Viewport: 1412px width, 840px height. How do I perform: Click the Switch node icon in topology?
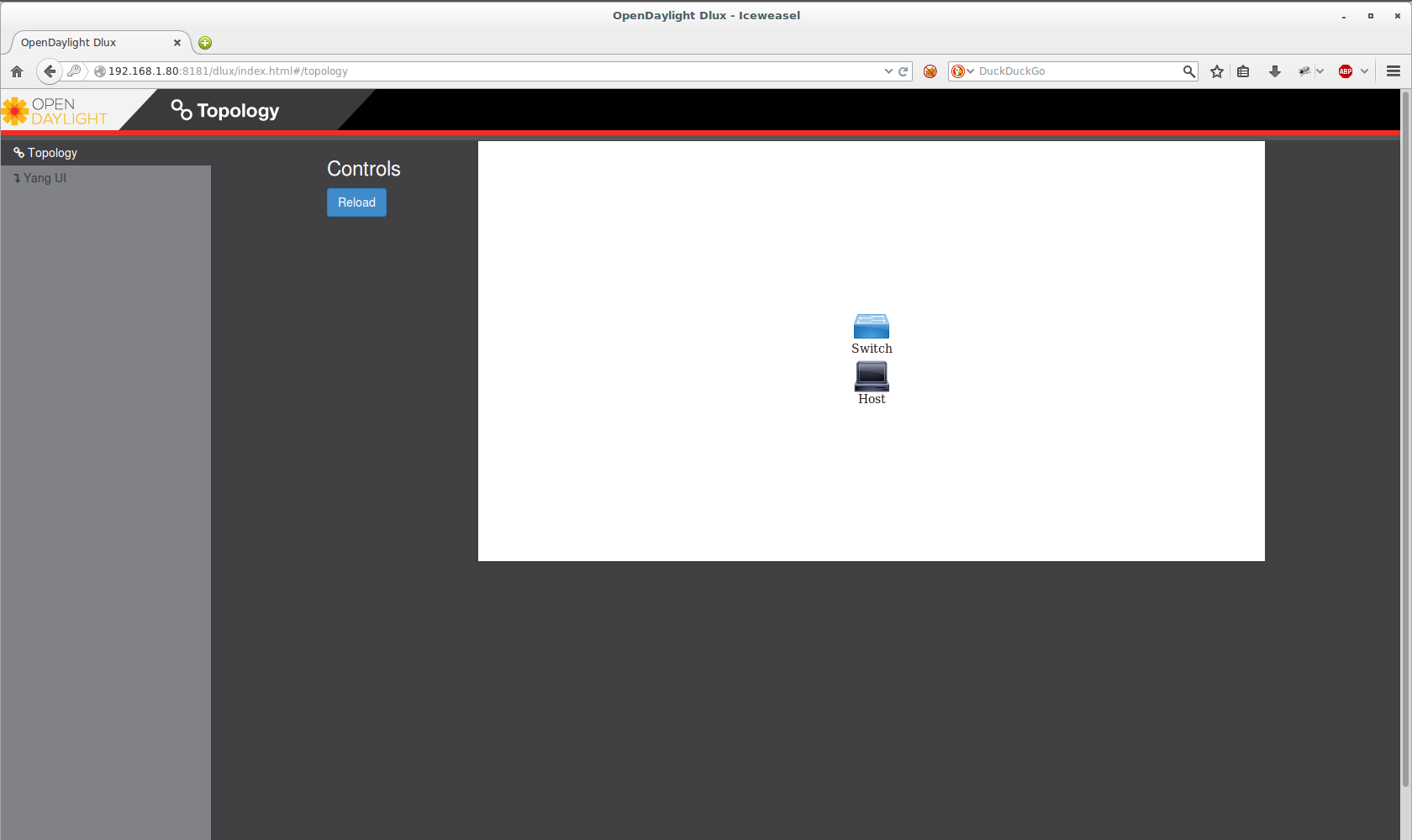[871, 327]
